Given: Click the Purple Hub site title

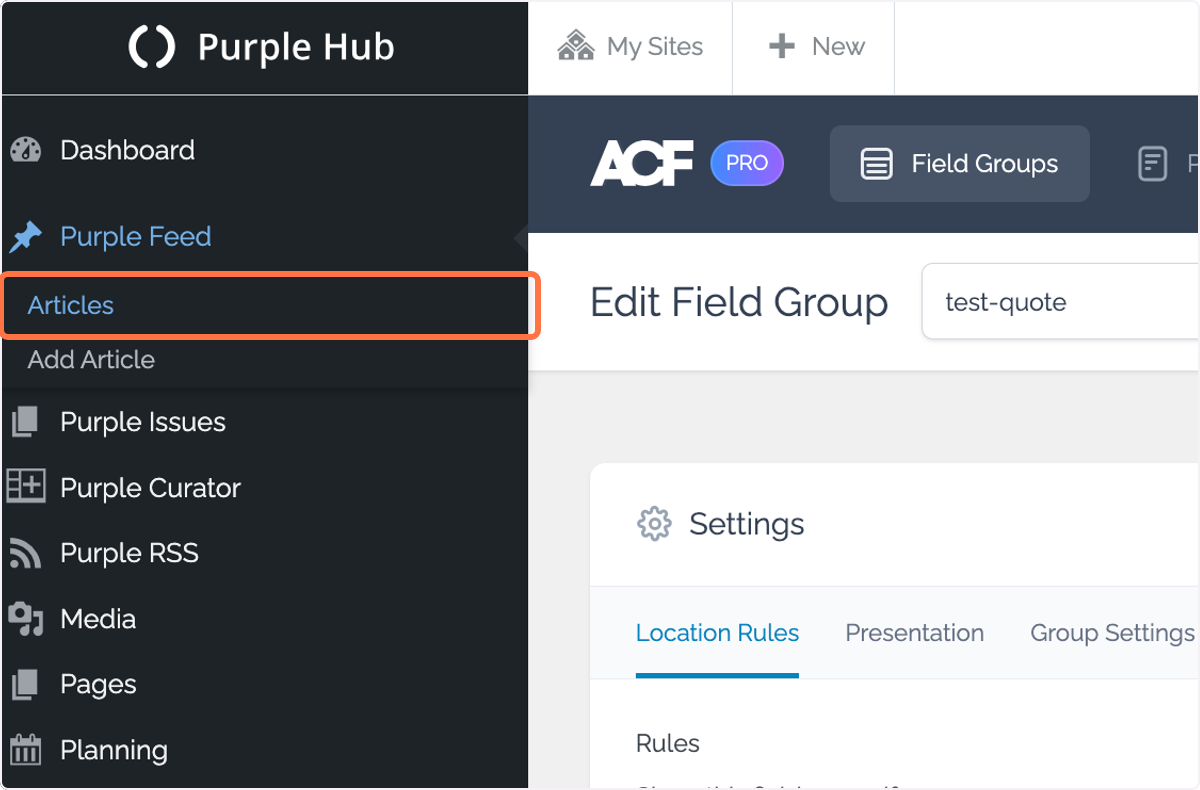Looking at the screenshot, I should 296,47.
